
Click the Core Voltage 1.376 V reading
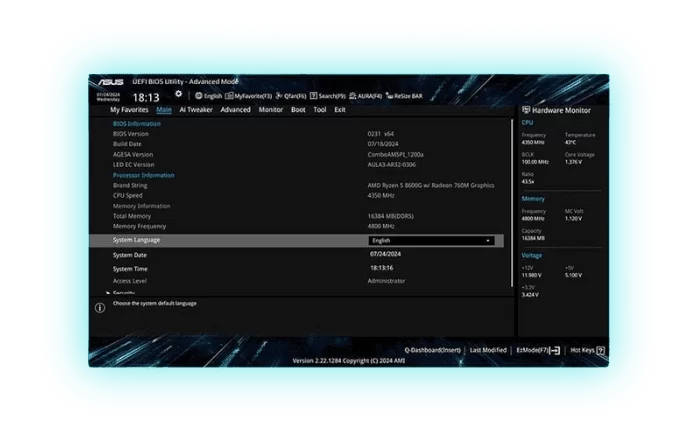click(573, 162)
